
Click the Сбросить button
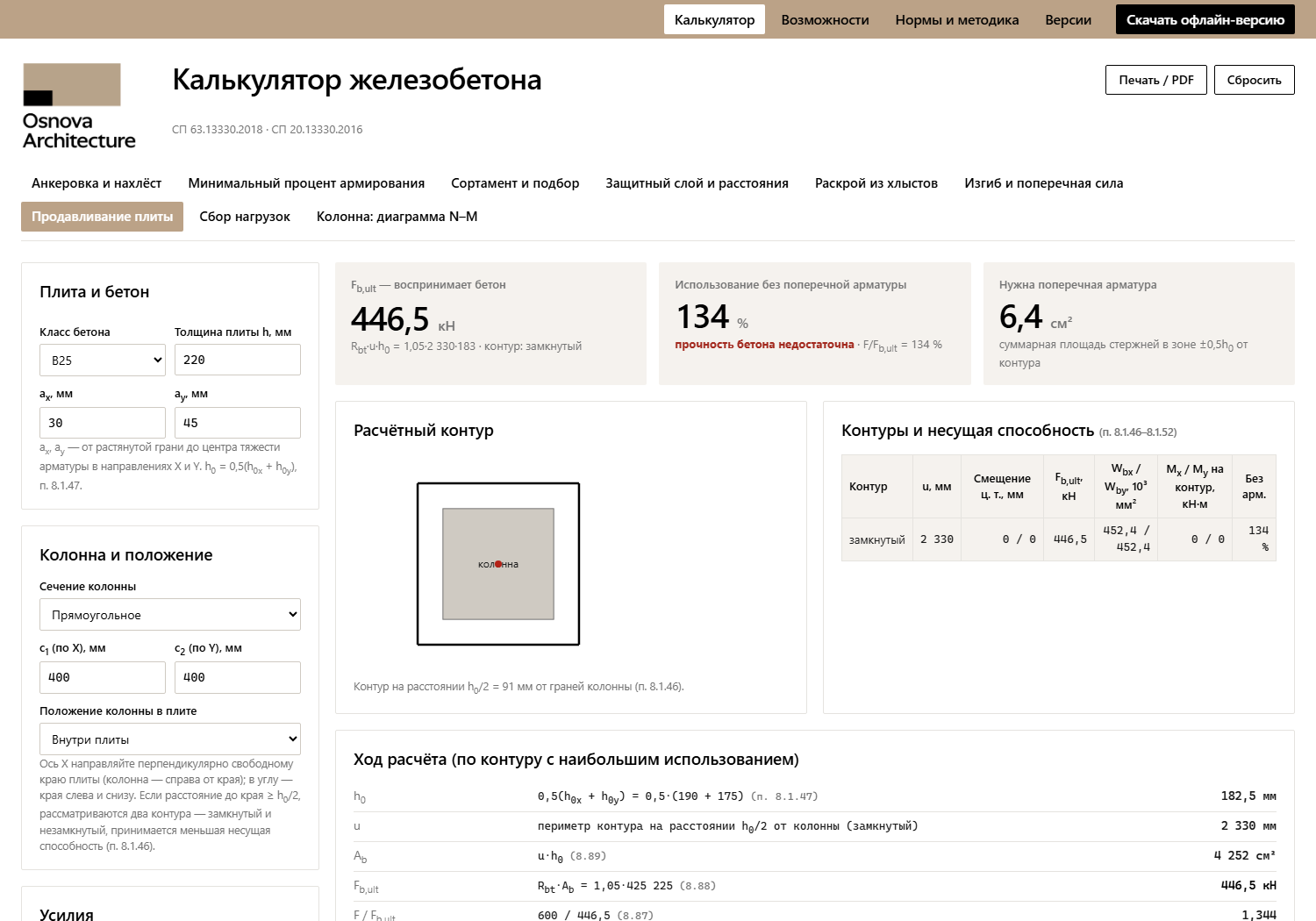pyautogui.click(x=1254, y=80)
